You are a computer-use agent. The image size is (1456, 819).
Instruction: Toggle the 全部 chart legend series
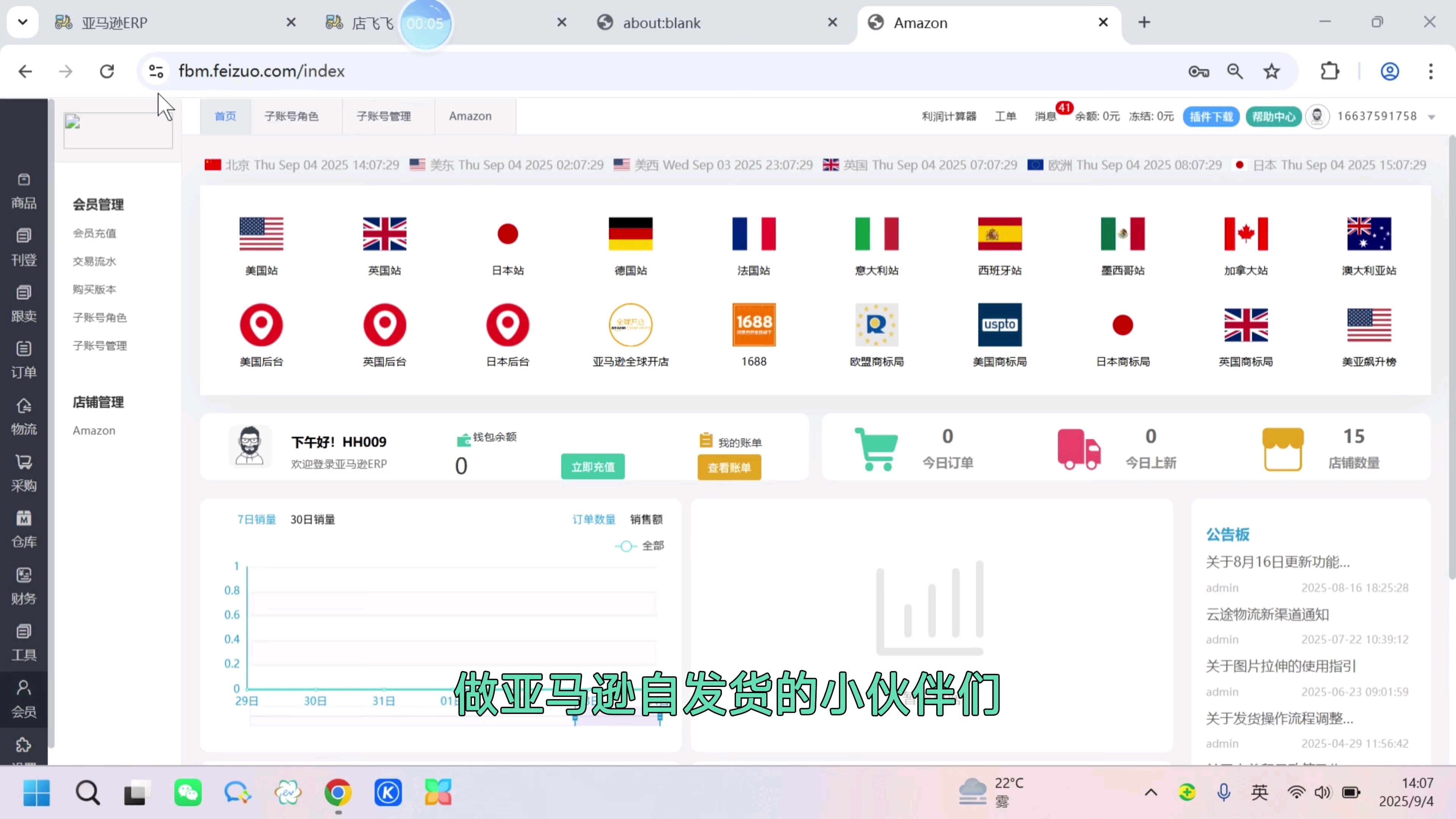(x=639, y=546)
